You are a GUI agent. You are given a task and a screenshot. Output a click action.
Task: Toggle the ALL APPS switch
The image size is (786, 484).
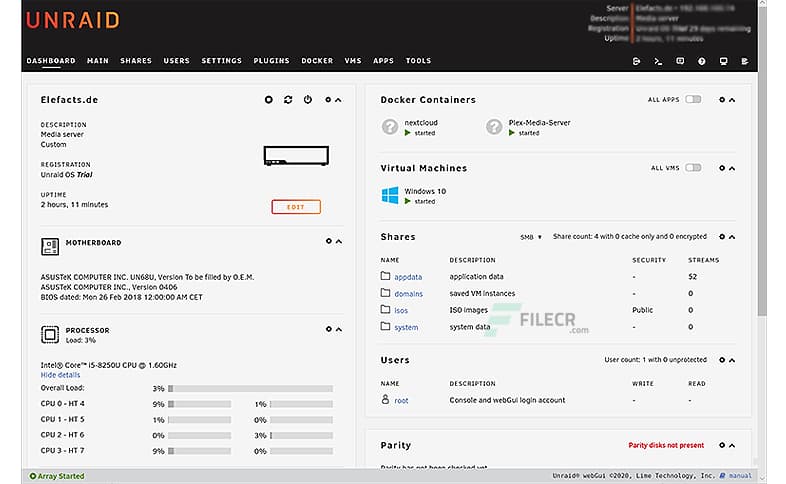coord(693,100)
